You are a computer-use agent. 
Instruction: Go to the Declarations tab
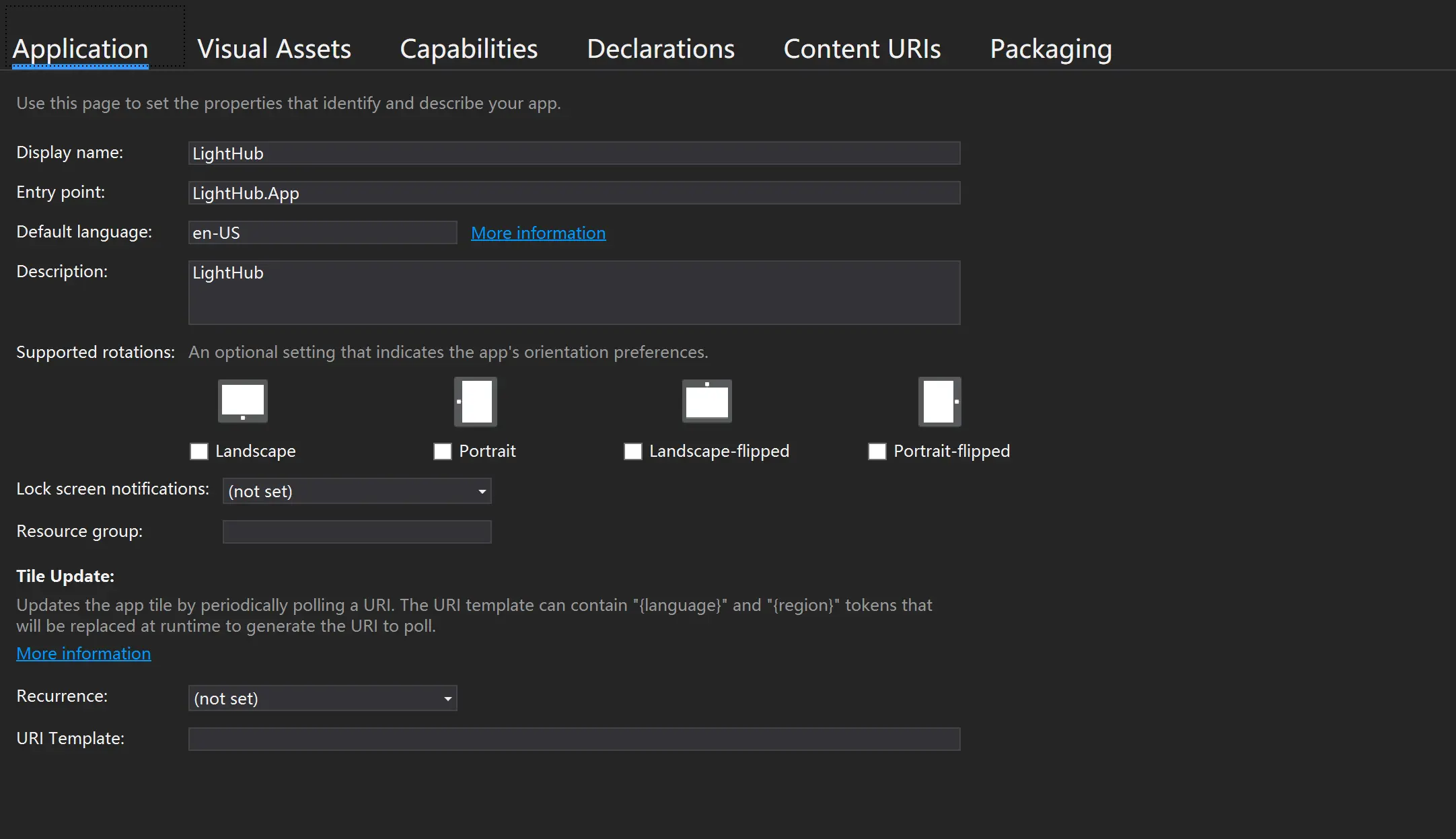pos(660,49)
